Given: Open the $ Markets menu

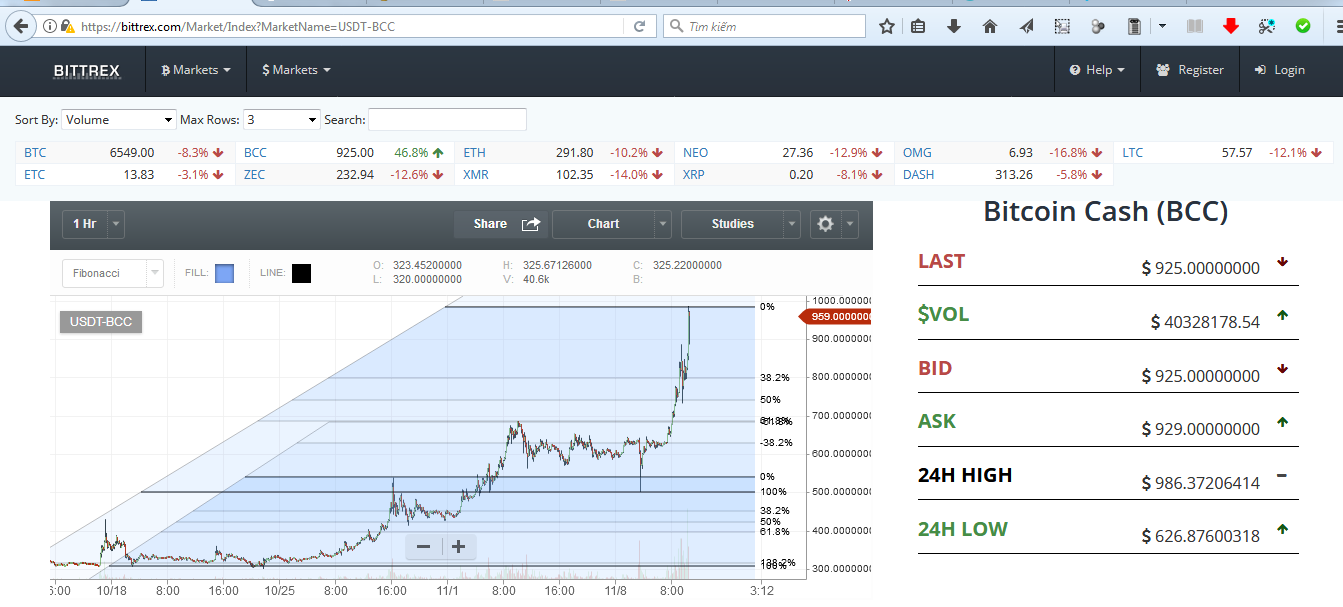Looking at the screenshot, I should point(296,70).
